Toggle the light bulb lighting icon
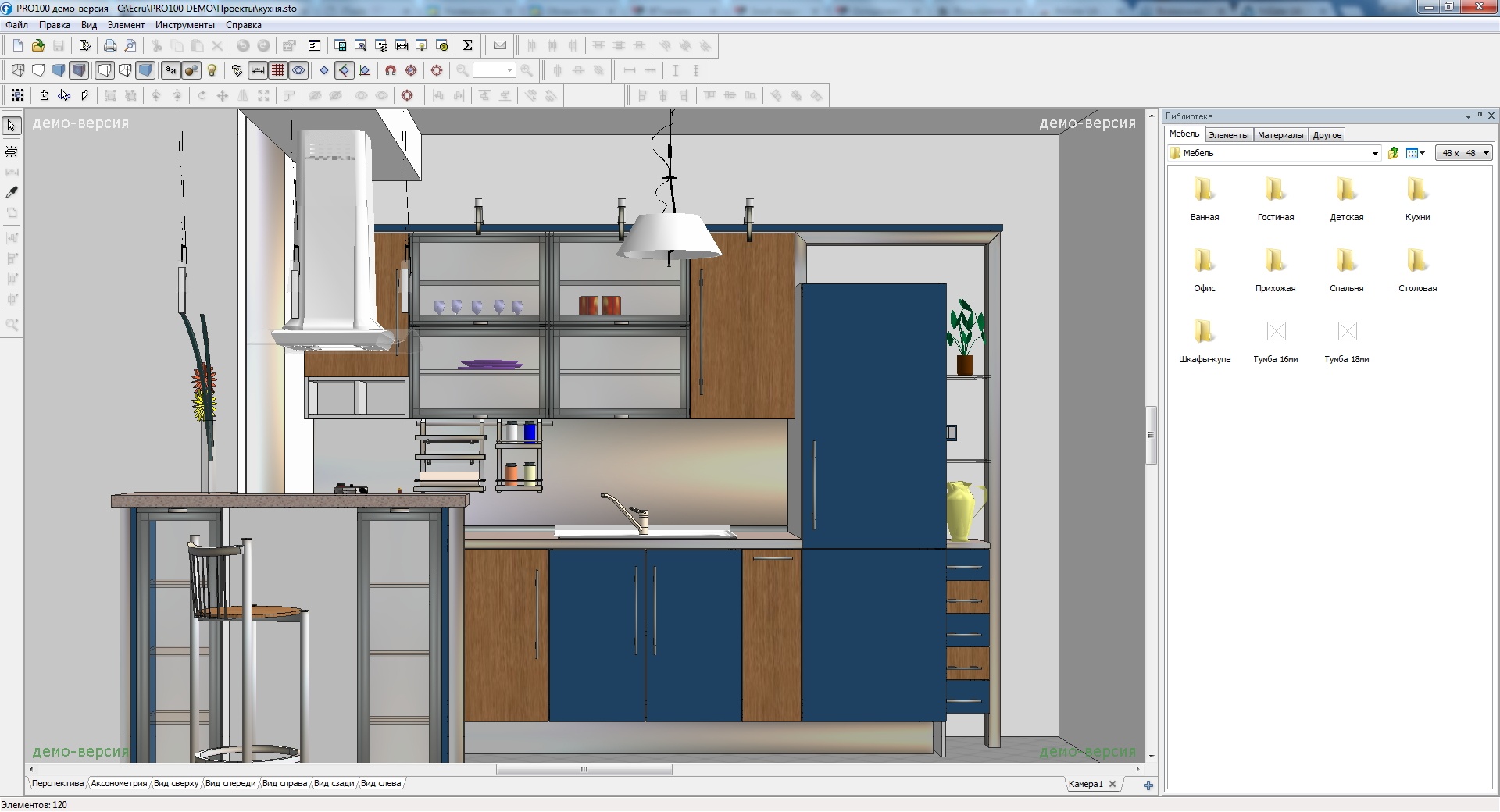The width and height of the screenshot is (1500, 812). click(x=212, y=70)
